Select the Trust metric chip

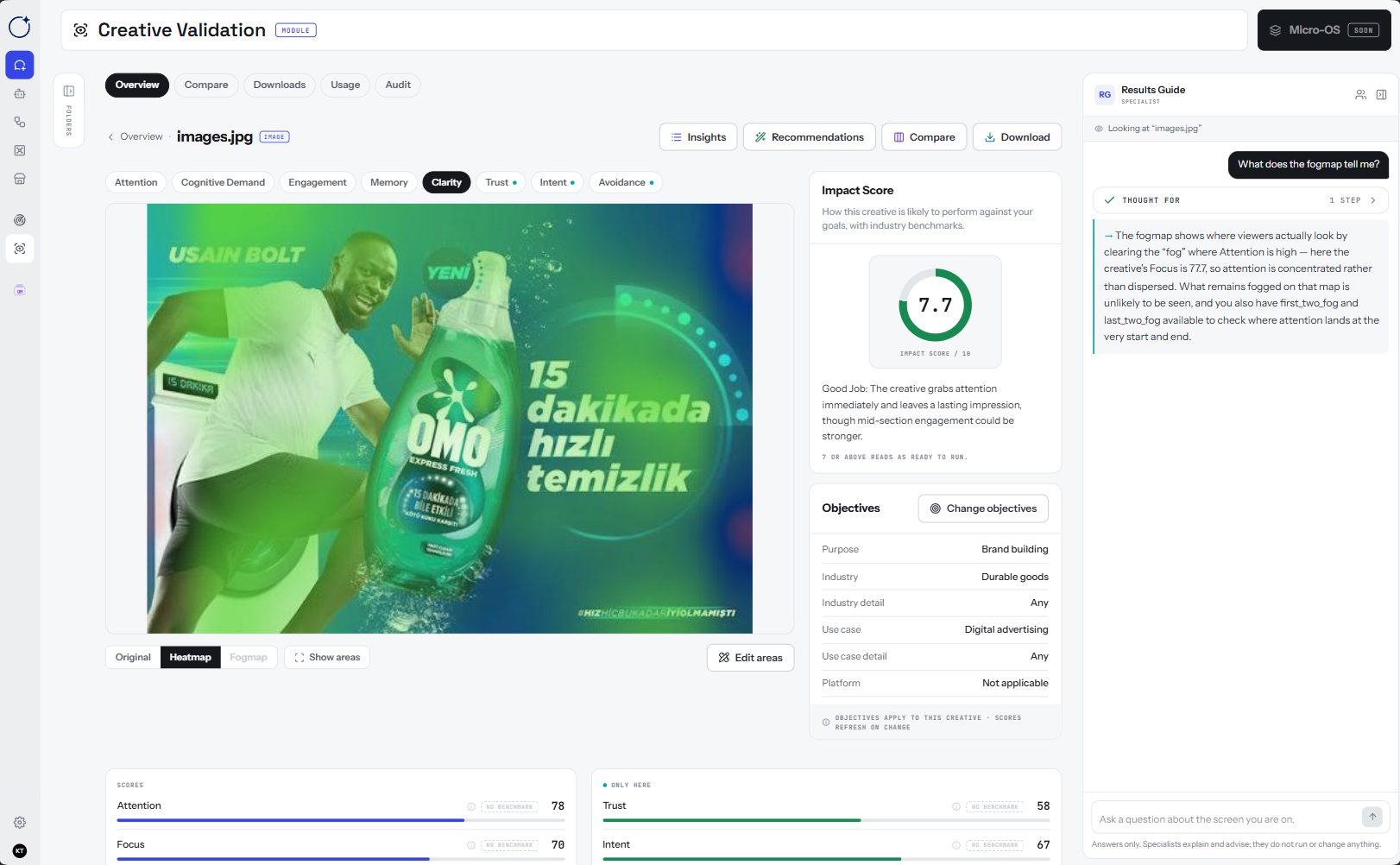tap(501, 182)
